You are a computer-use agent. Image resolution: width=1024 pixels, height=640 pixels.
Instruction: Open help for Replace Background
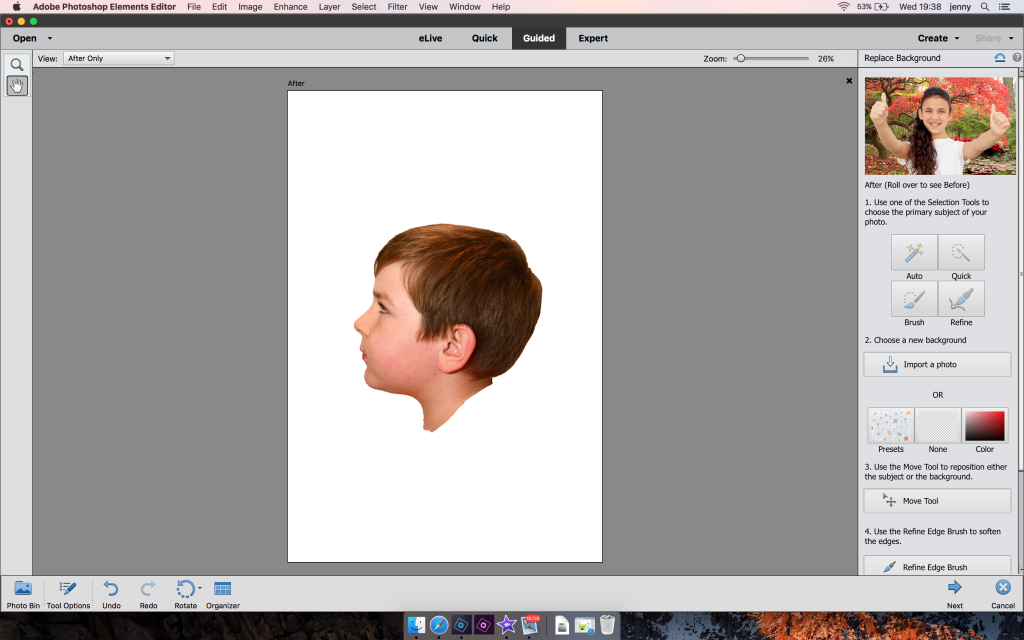pyautogui.click(x=1017, y=57)
